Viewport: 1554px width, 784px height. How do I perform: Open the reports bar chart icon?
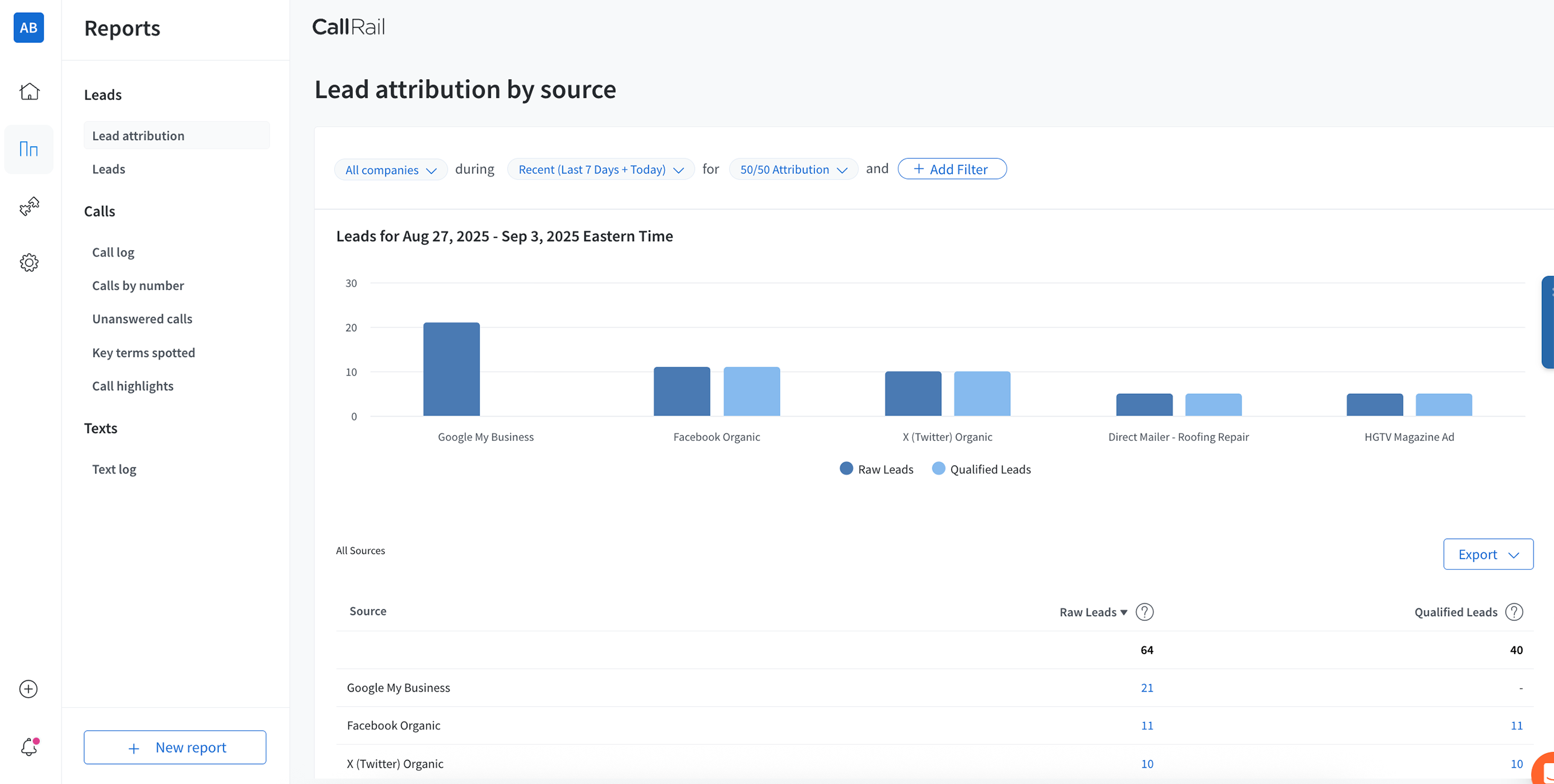(29, 149)
